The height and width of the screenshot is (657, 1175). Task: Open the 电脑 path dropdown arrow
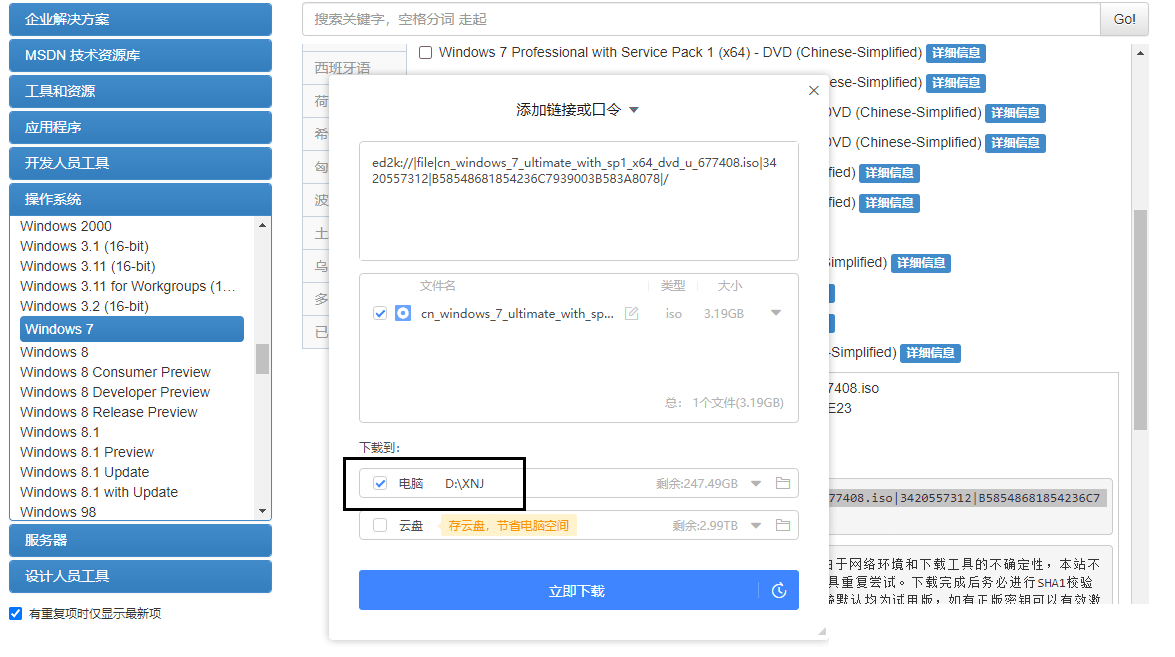(x=756, y=484)
